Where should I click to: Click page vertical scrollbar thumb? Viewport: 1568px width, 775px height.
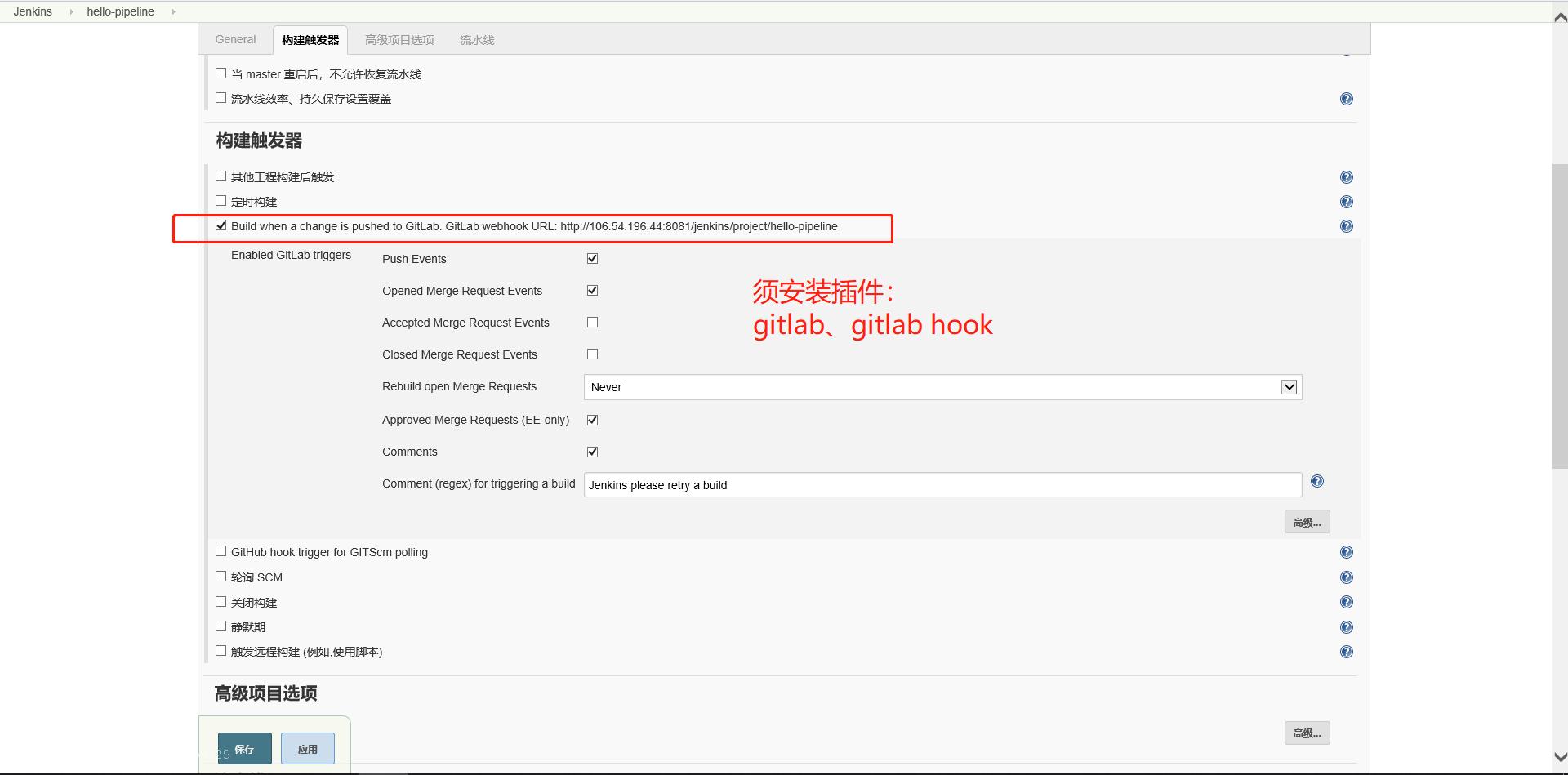pos(1560,316)
